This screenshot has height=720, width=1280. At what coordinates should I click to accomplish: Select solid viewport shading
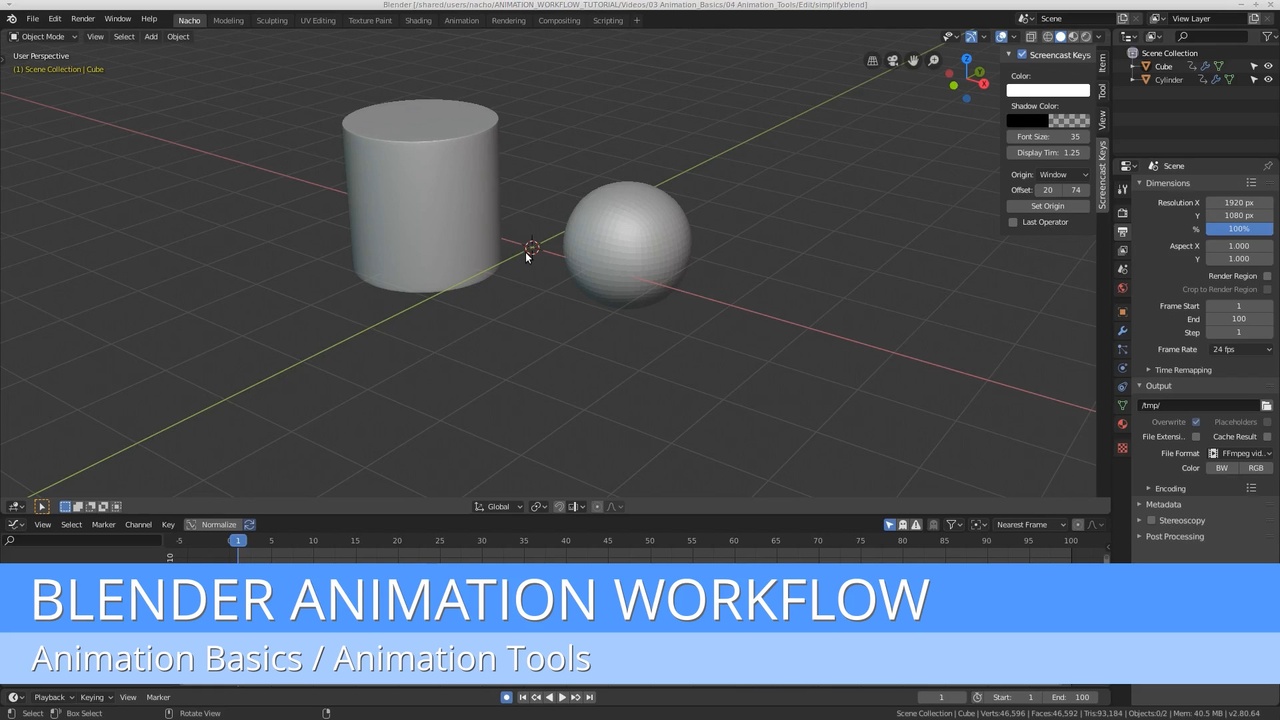click(x=1061, y=37)
